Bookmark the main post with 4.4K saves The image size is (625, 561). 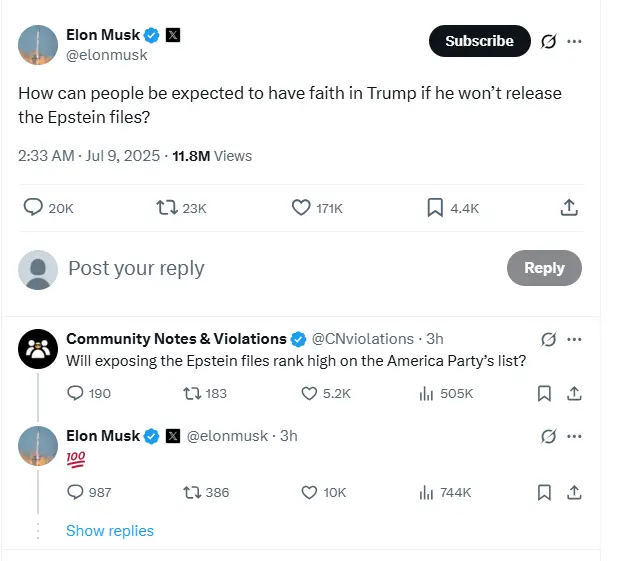coord(435,208)
